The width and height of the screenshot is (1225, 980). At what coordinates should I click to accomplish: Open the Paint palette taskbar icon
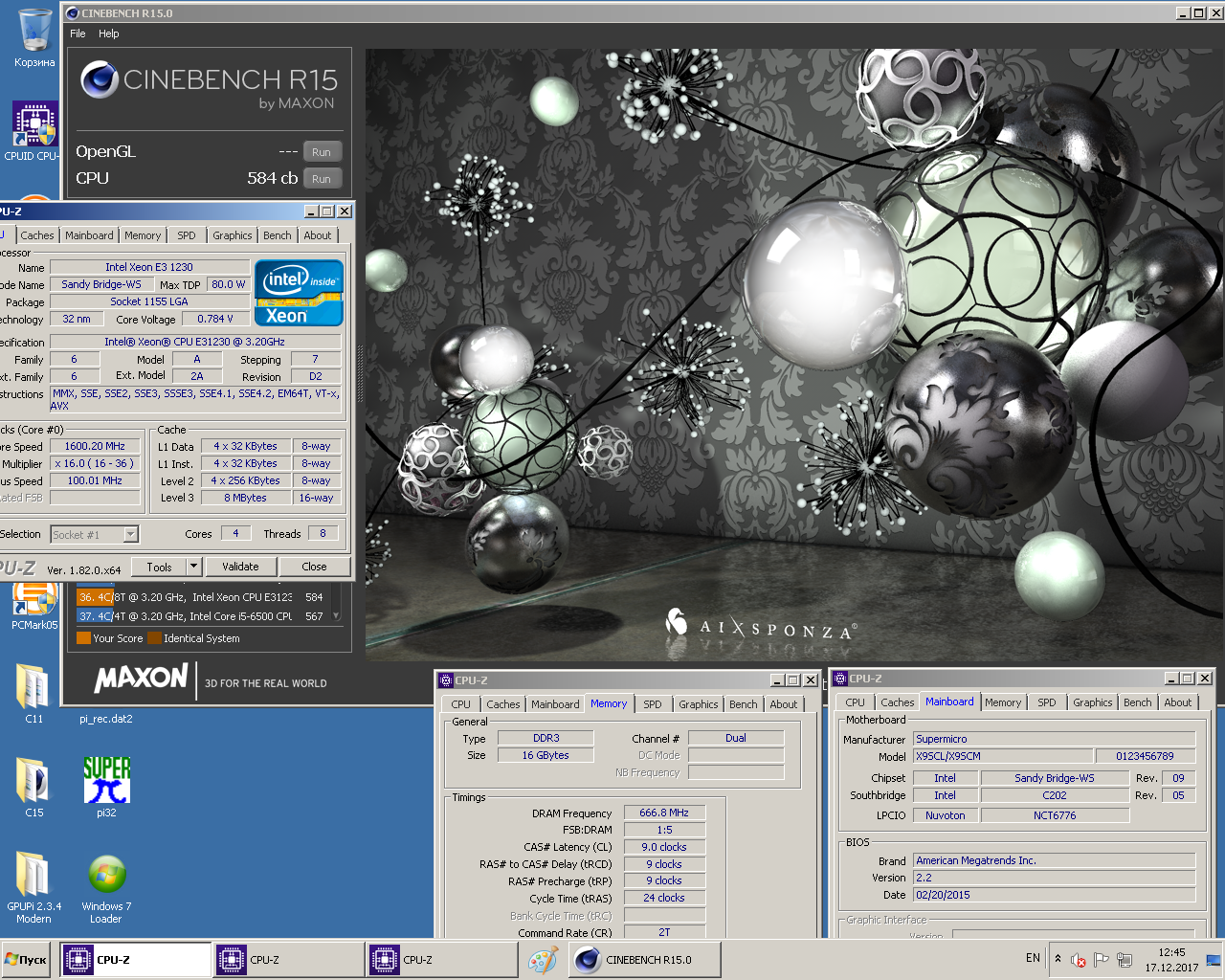pos(543,960)
